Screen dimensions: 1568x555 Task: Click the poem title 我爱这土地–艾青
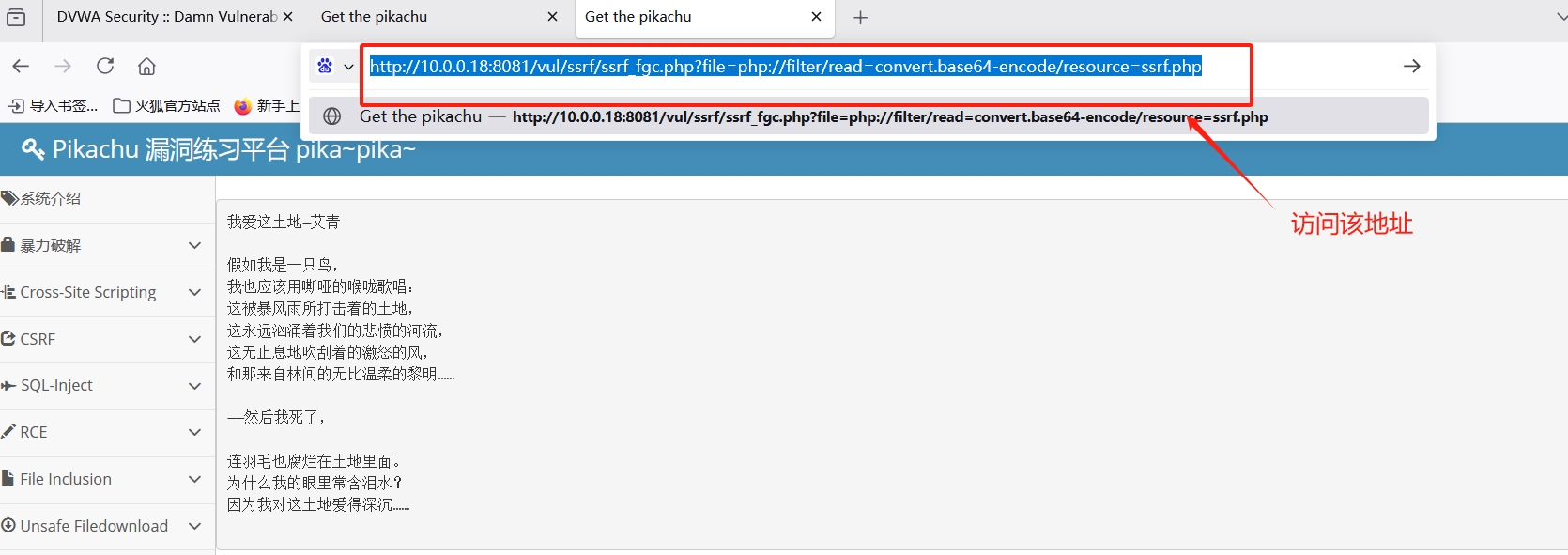tap(284, 222)
